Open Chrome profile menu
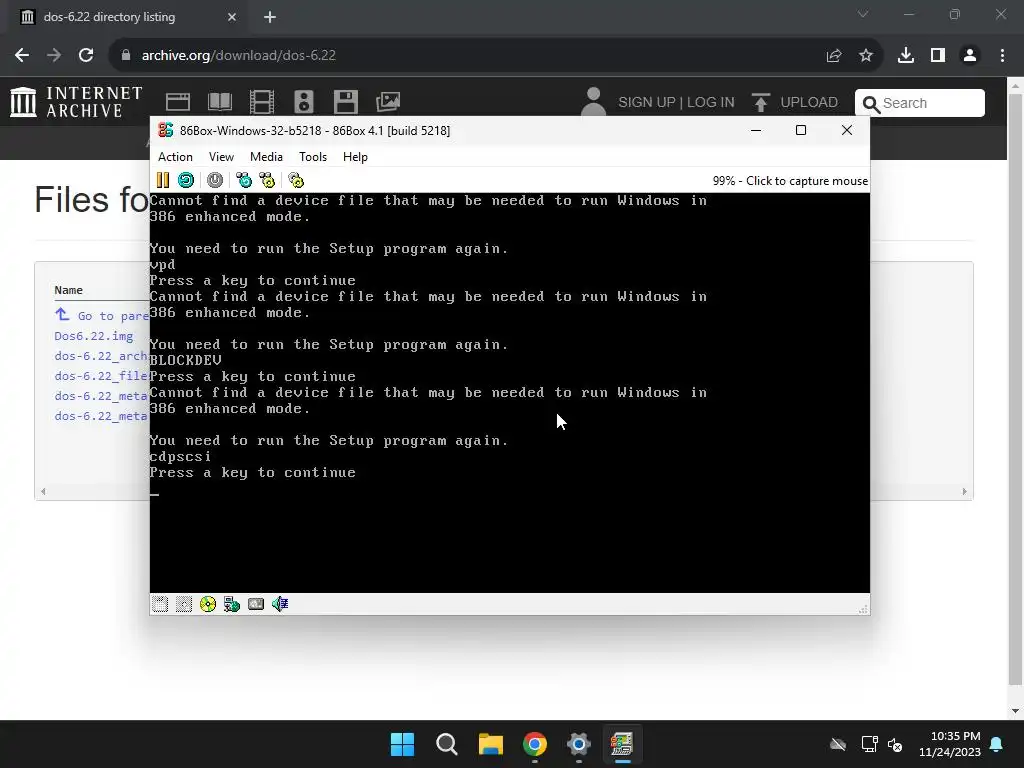Image resolution: width=1024 pixels, height=768 pixels. [x=970, y=56]
